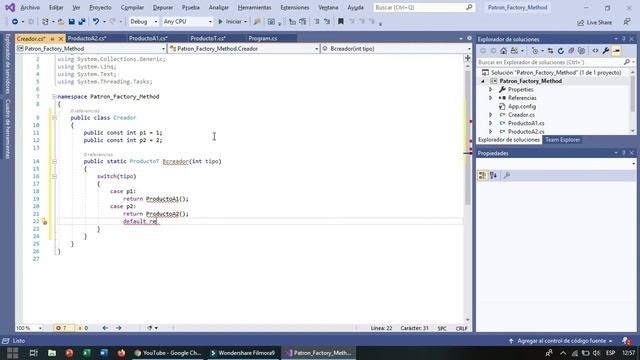Expand the Referencias node in Solution Explorer
The image size is (640, 360).
click(491, 98)
